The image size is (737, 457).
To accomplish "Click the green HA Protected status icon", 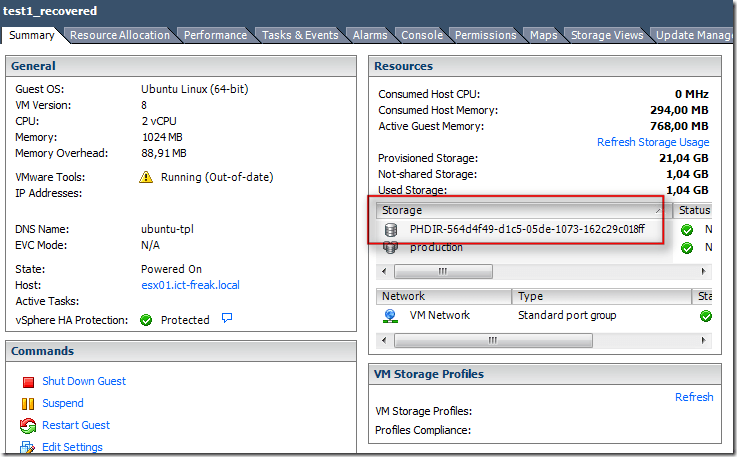I will [146, 320].
